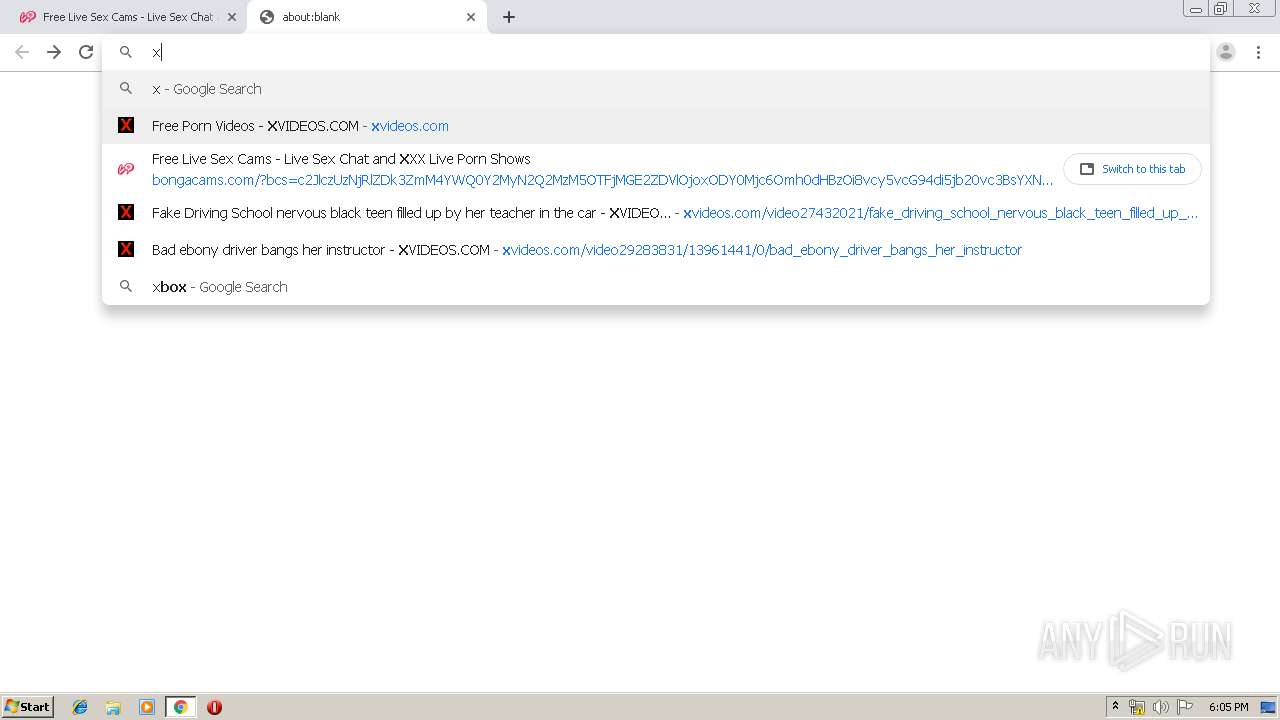Open the Windows Start button
The width and height of the screenshot is (1280, 720).
point(28,706)
